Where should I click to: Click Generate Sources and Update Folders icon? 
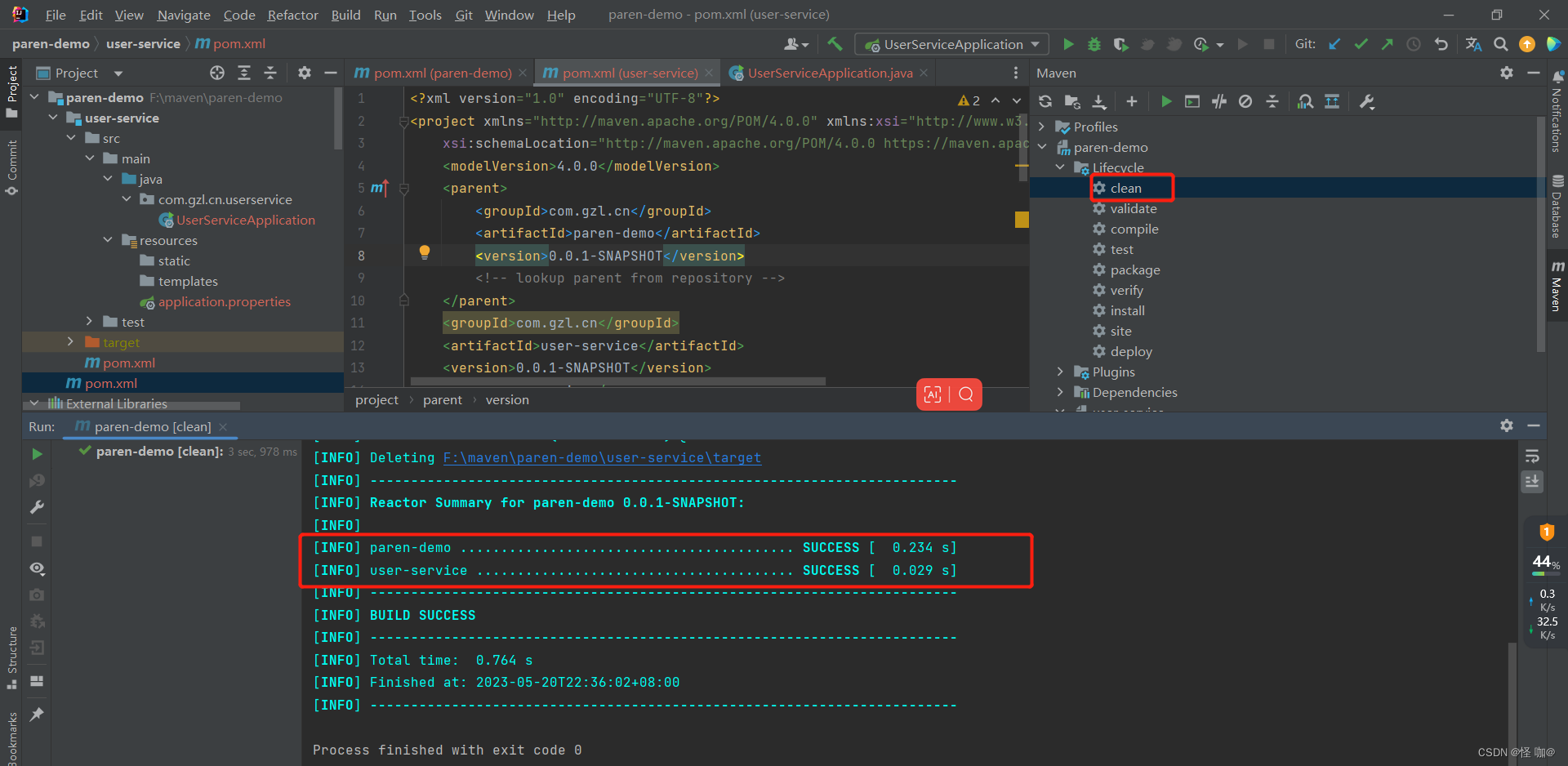click(x=1072, y=101)
